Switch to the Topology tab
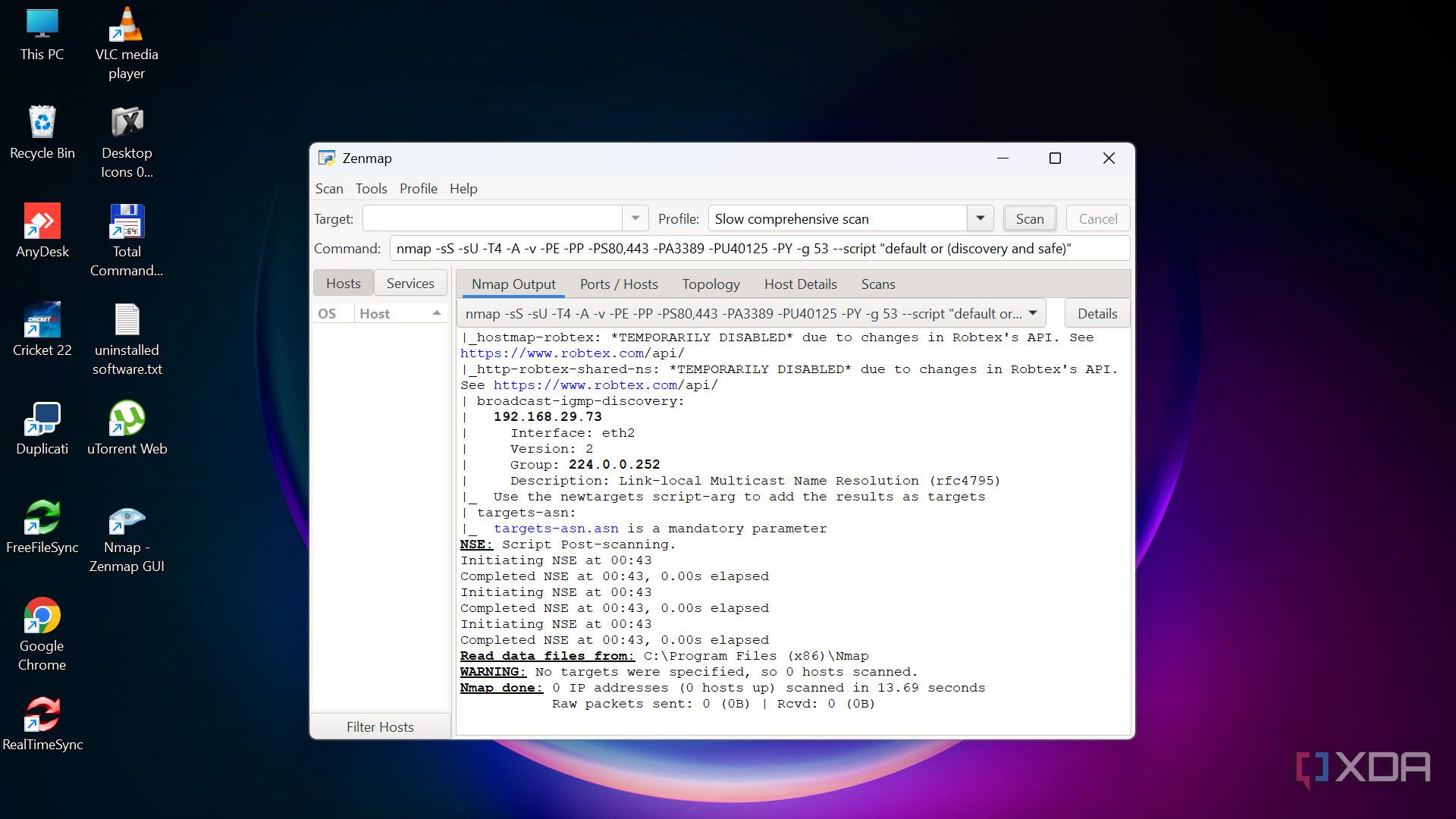Image resolution: width=1456 pixels, height=819 pixels. tap(711, 284)
